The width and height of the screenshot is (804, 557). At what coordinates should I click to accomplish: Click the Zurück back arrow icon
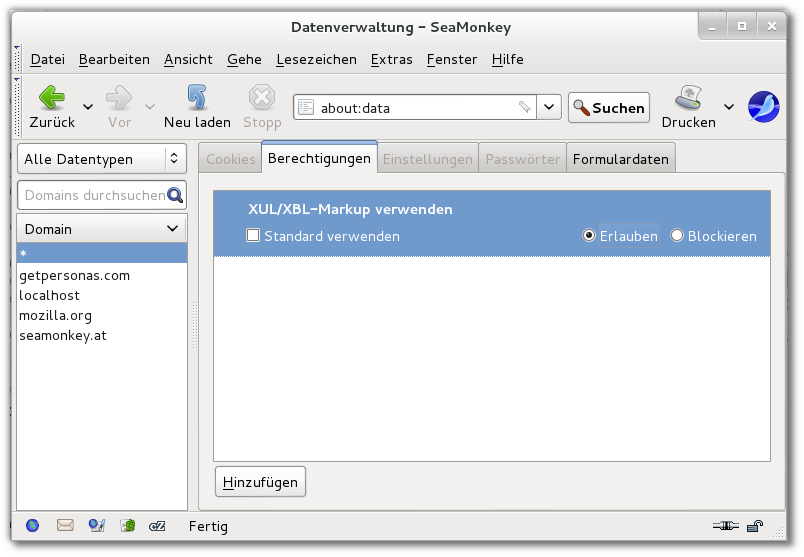click(x=51, y=98)
